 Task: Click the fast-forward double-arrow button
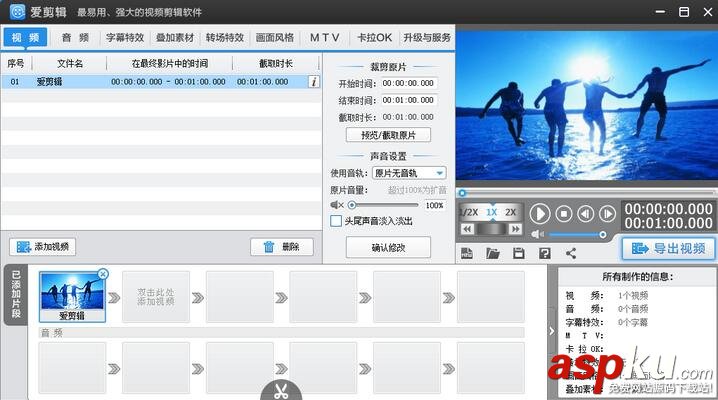pos(515,229)
